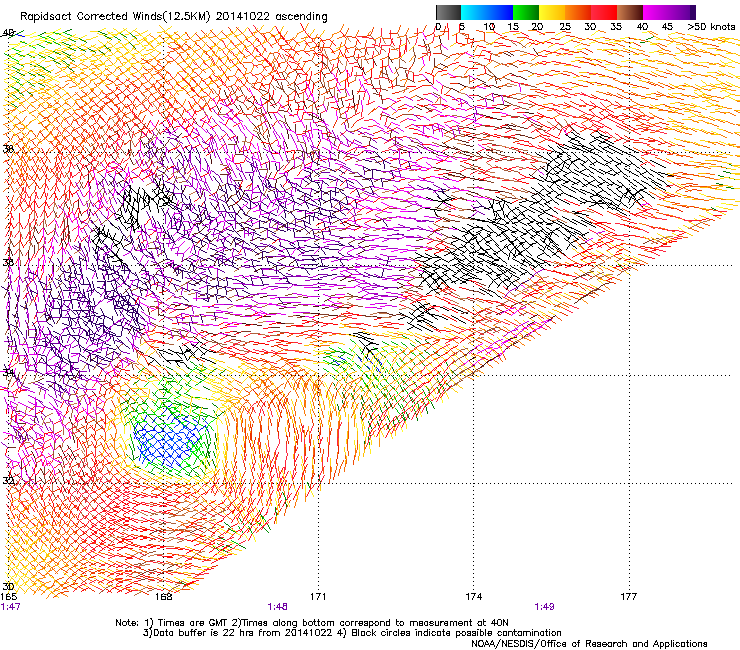This screenshot has height=650, width=740.
Task: Click the 1:48 time stamp
Action: pos(277,606)
